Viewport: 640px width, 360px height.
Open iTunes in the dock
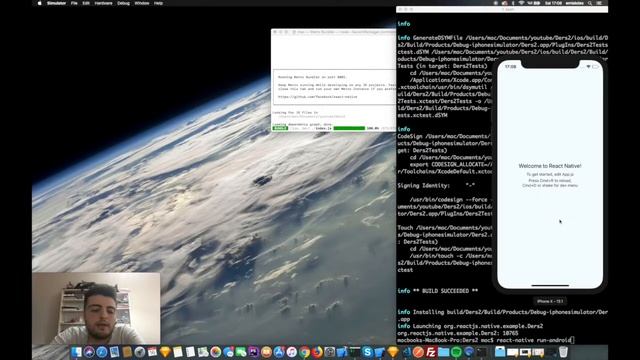pyautogui.click(x=292, y=352)
